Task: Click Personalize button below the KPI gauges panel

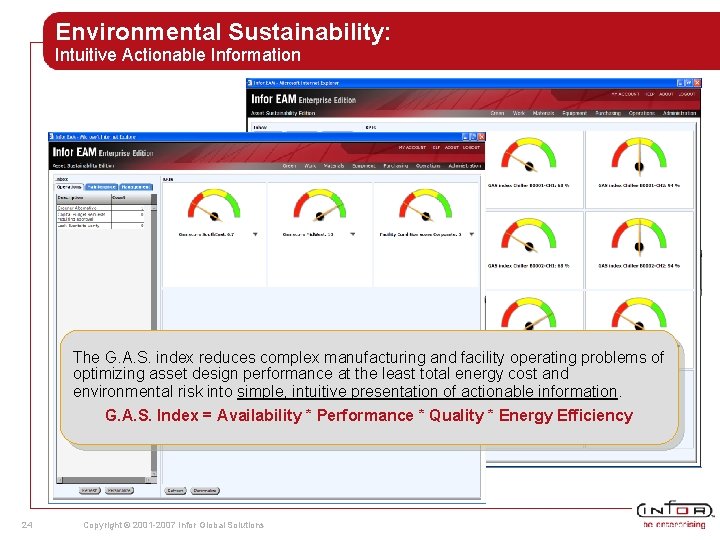Action: click(x=205, y=490)
